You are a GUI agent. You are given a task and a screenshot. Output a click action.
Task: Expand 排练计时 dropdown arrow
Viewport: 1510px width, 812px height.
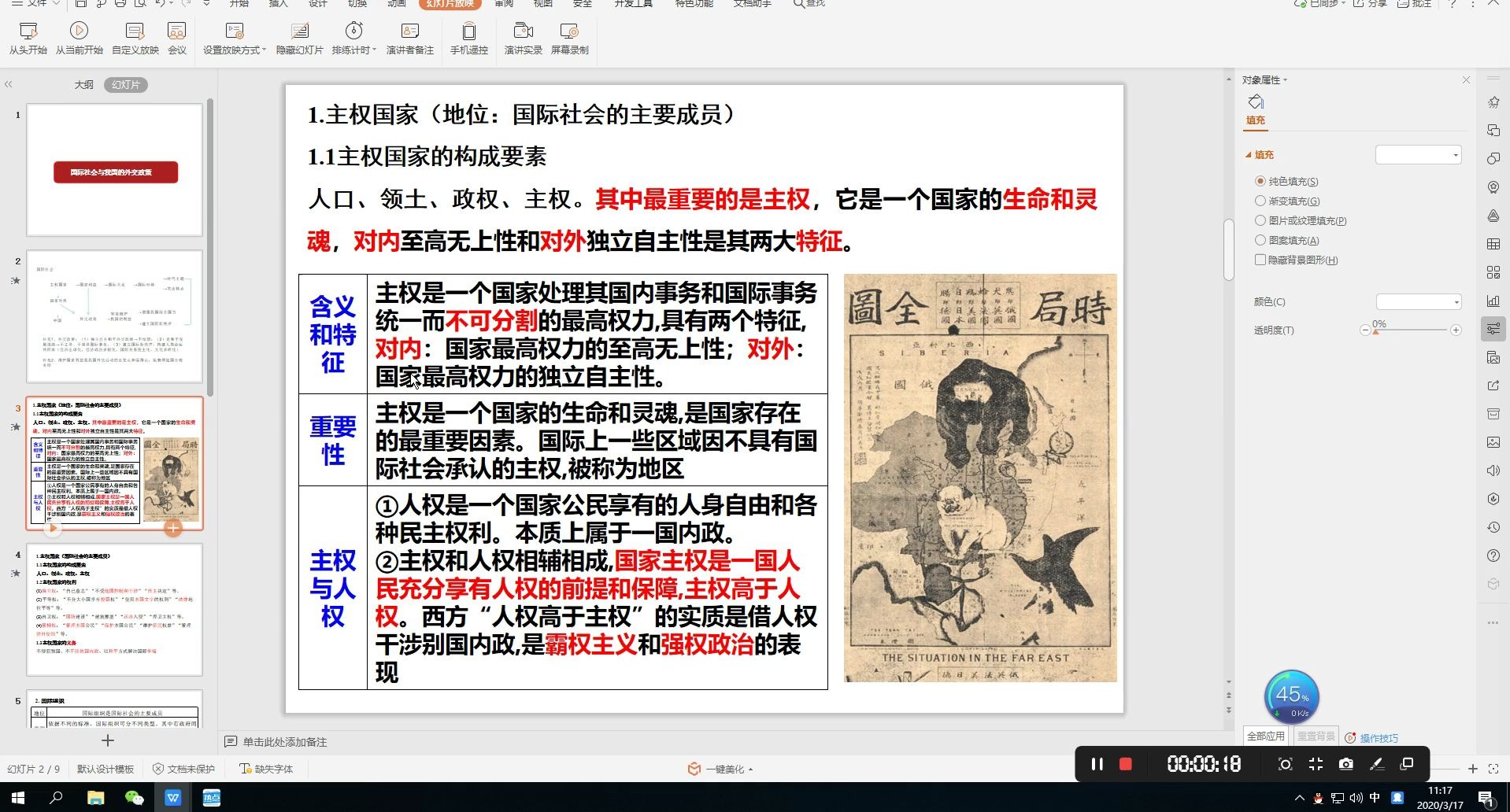click(374, 50)
